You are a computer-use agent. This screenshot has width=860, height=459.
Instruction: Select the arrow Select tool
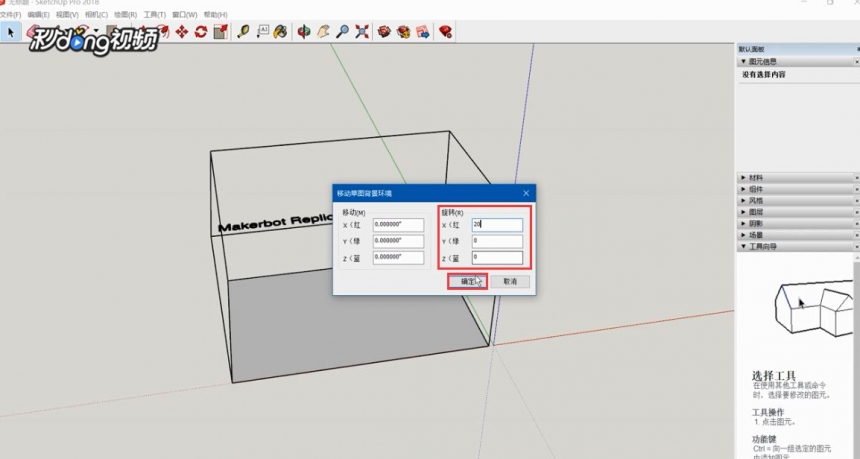click(10, 32)
